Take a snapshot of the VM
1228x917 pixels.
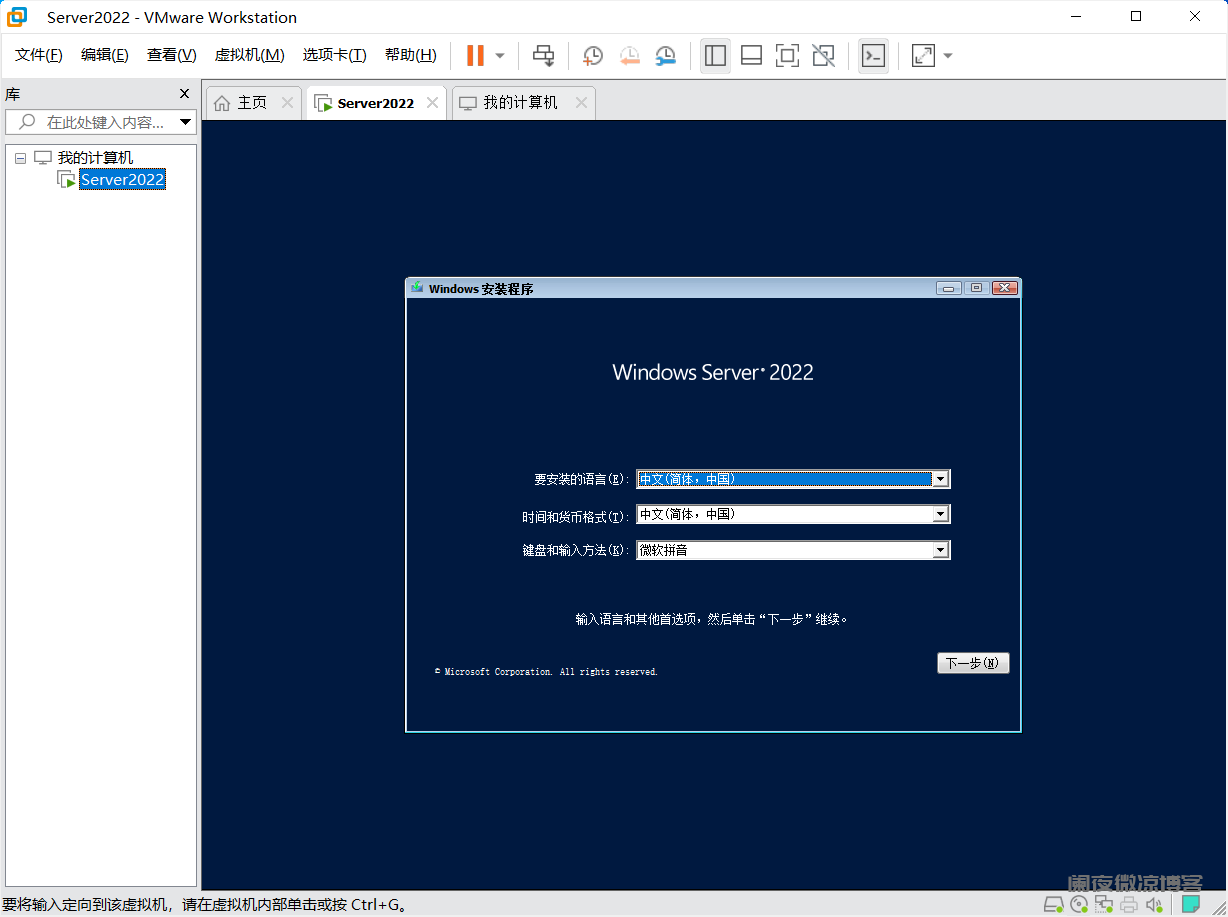(592, 55)
